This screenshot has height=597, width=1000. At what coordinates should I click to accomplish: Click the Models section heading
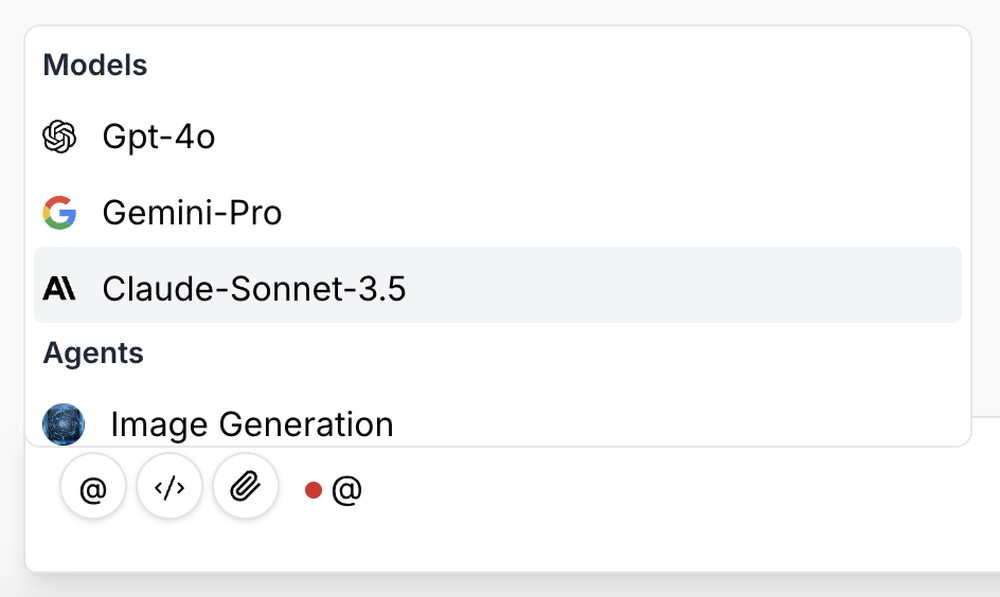point(95,65)
